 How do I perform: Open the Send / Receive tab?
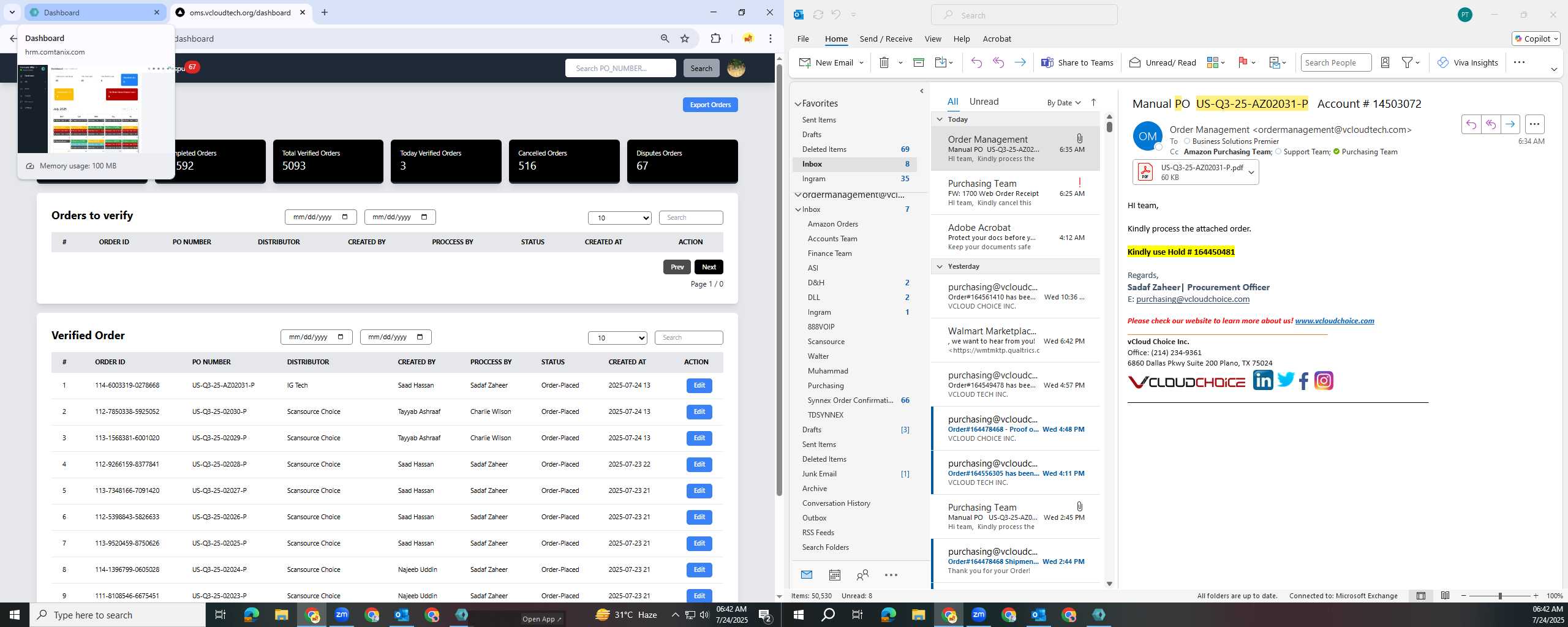(x=886, y=39)
